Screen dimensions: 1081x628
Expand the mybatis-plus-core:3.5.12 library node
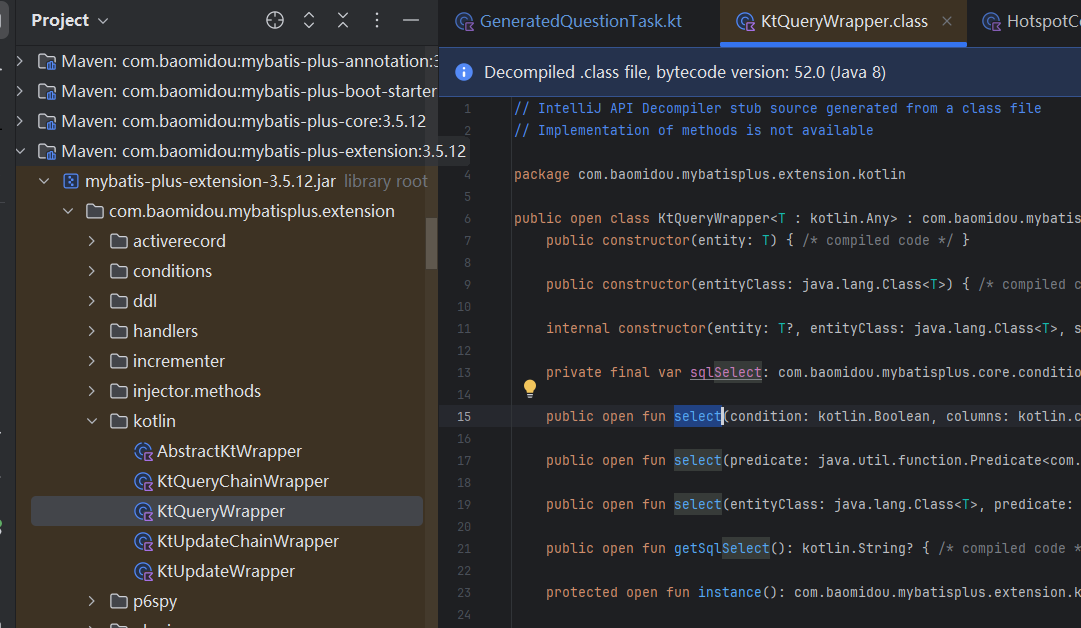[x=20, y=121]
